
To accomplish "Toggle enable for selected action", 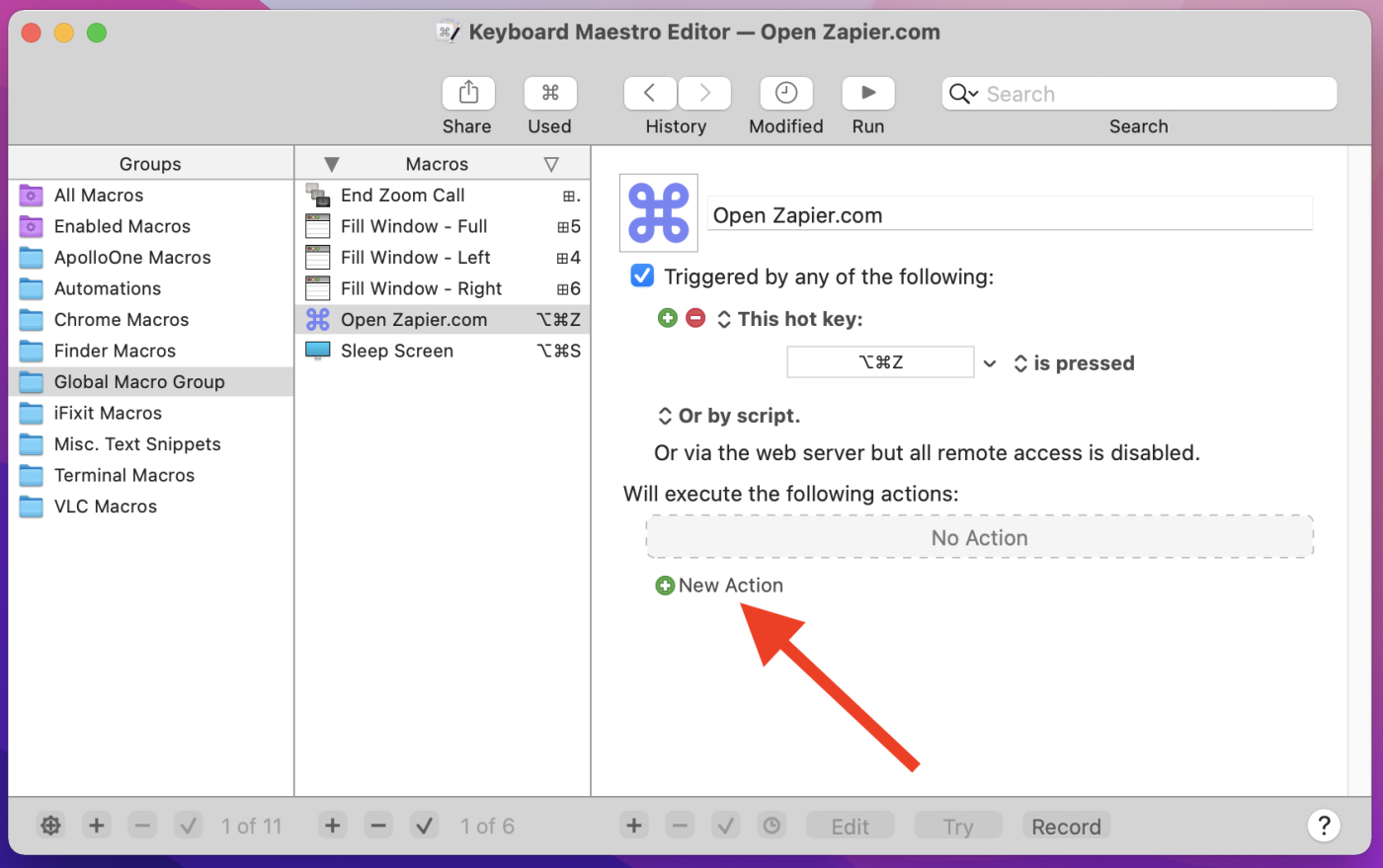I will point(726,826).
